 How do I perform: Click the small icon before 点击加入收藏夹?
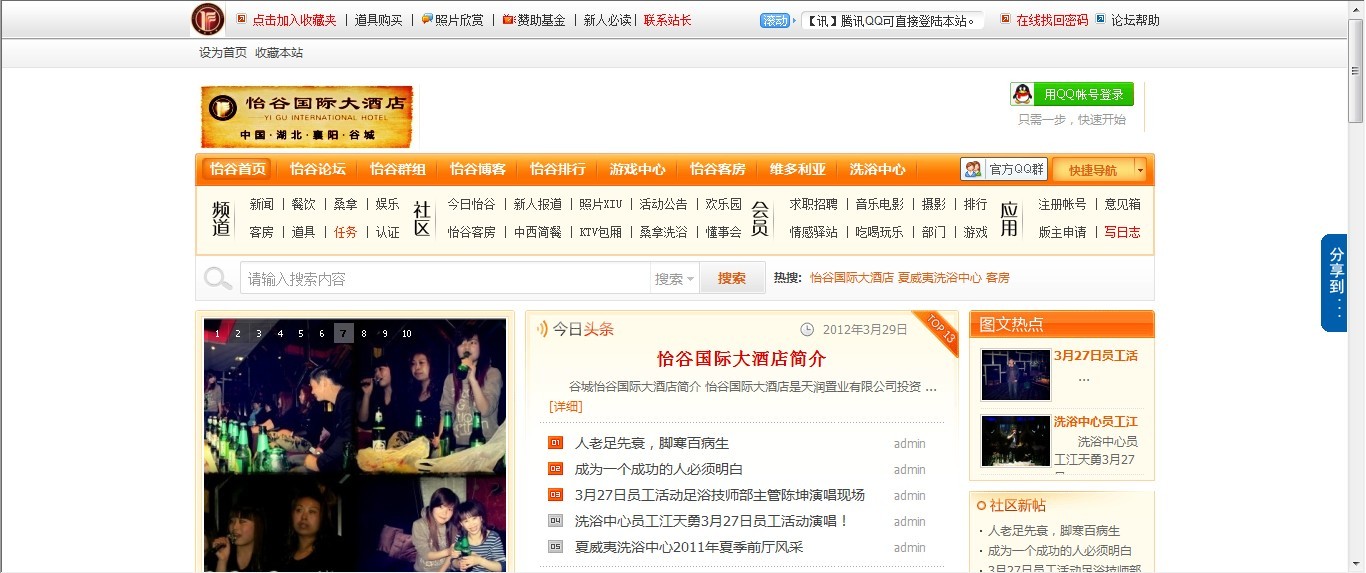point(241,19)
